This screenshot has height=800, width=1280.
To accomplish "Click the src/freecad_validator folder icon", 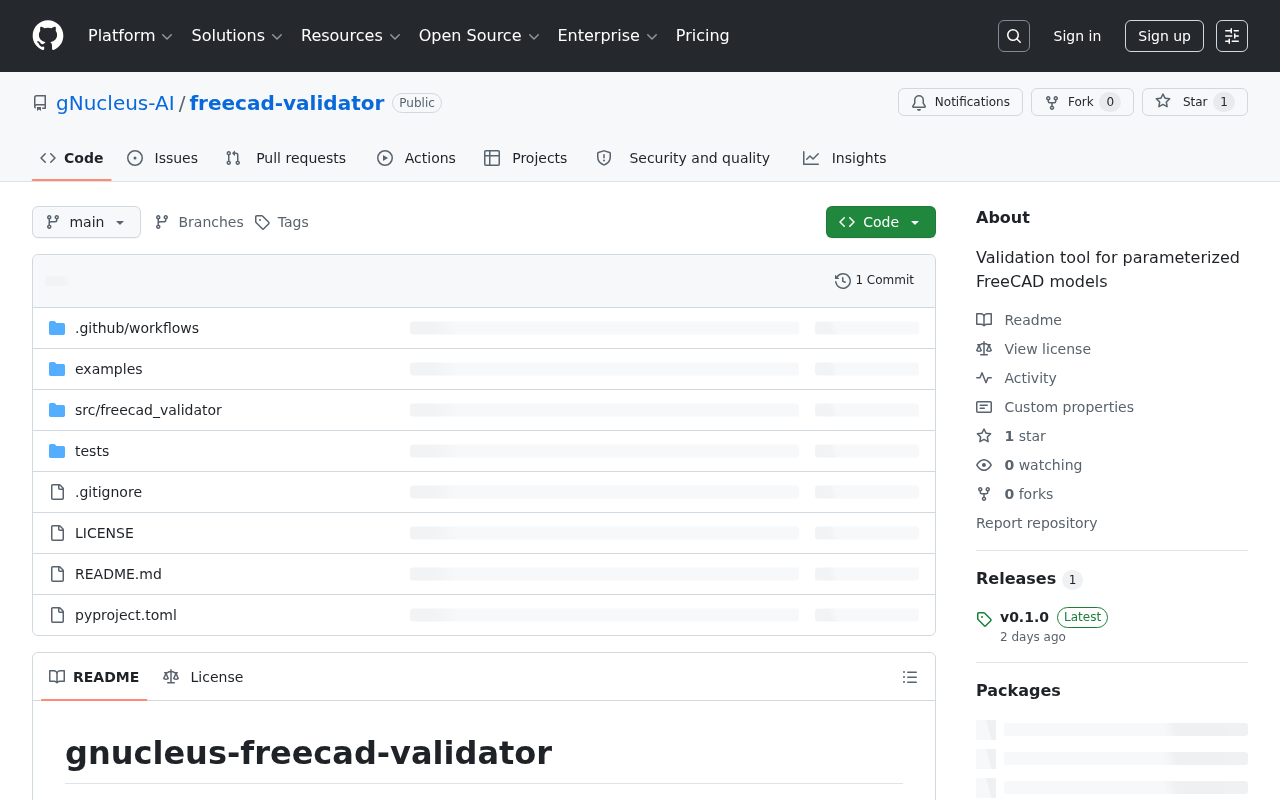I will pos(57,410).
